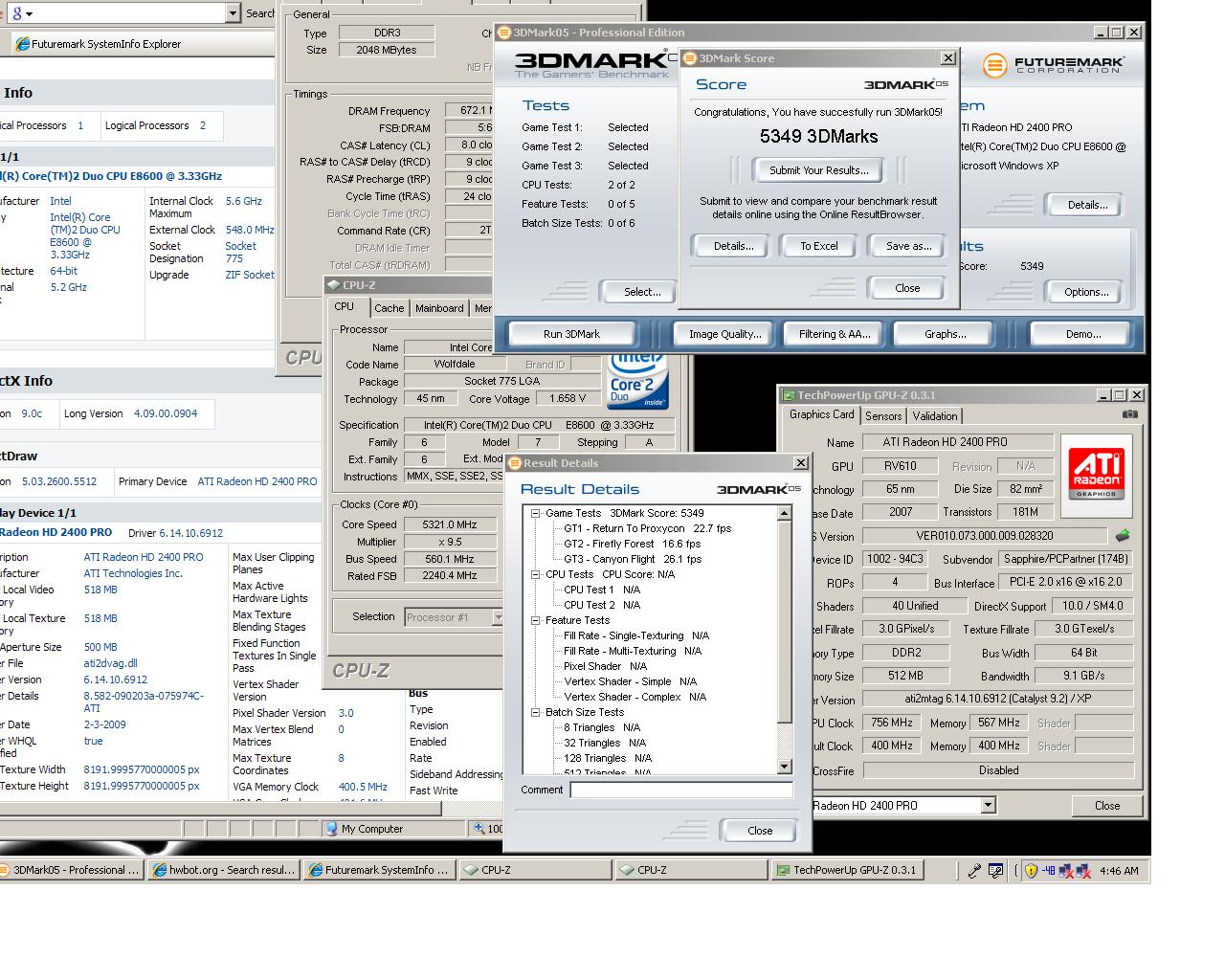Click the 3DMark Score dialog title icon
The height and width of the screenshot is (980, 1225).
click(x=689, y=58)
